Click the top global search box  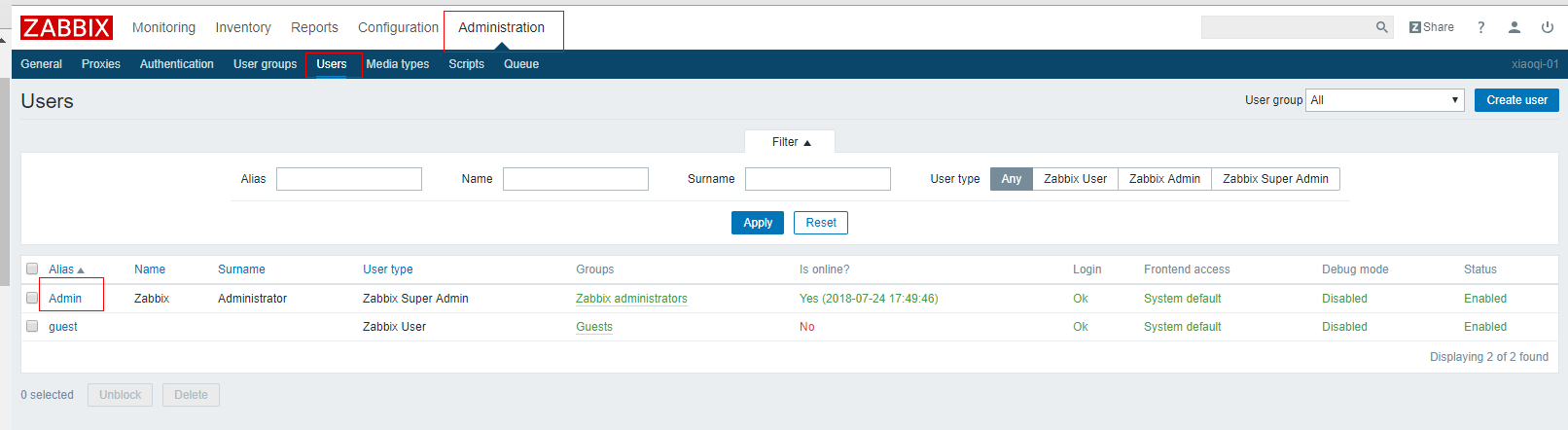(x=1287, y=27)
